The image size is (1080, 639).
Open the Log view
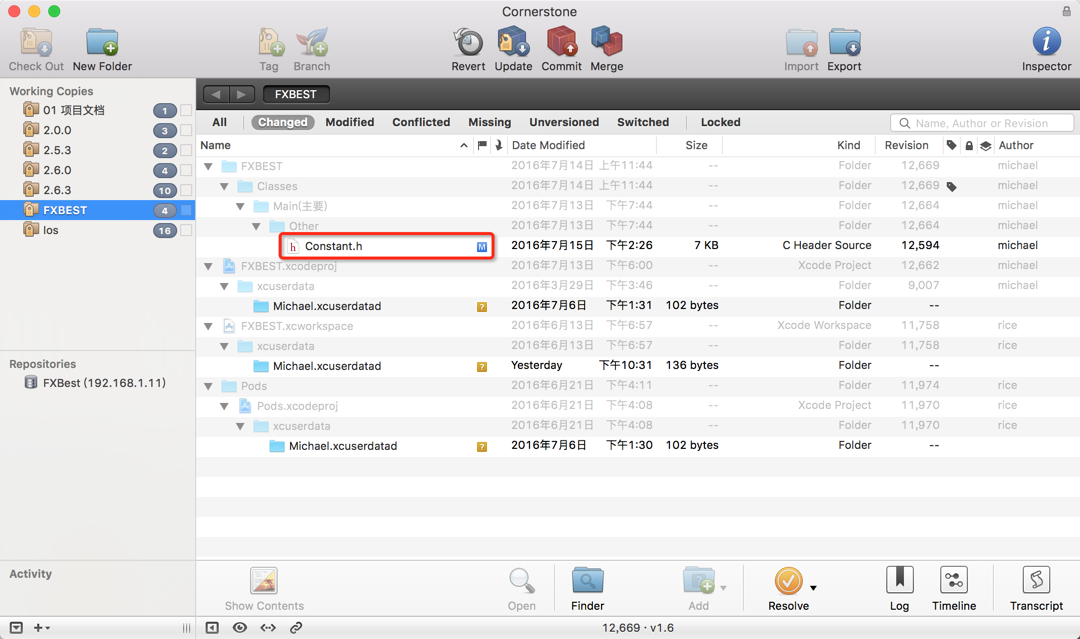900,580
